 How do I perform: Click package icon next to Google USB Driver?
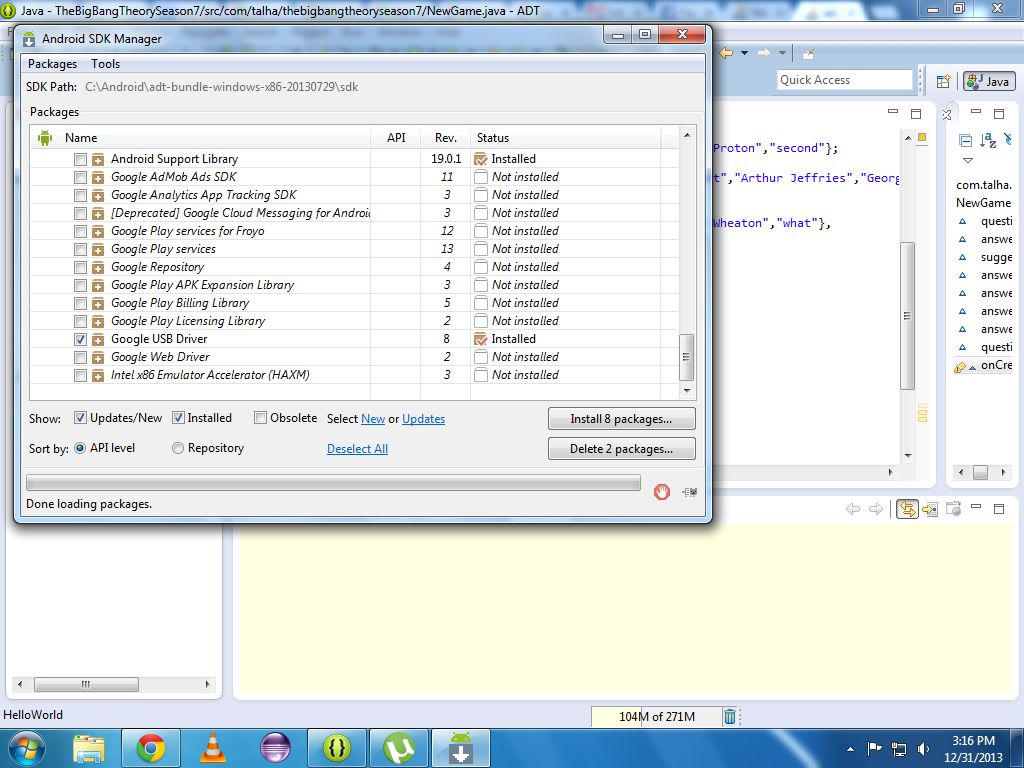coord(98,340)
